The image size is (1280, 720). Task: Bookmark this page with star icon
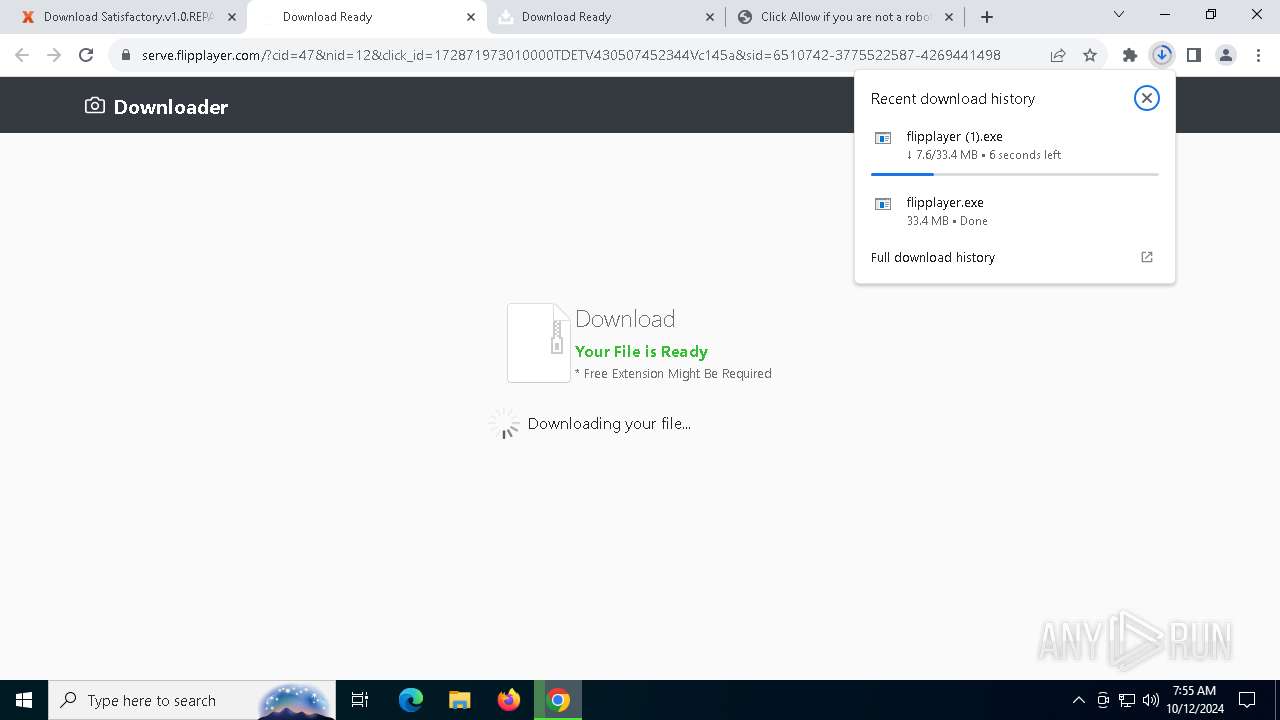point(1090,55)
